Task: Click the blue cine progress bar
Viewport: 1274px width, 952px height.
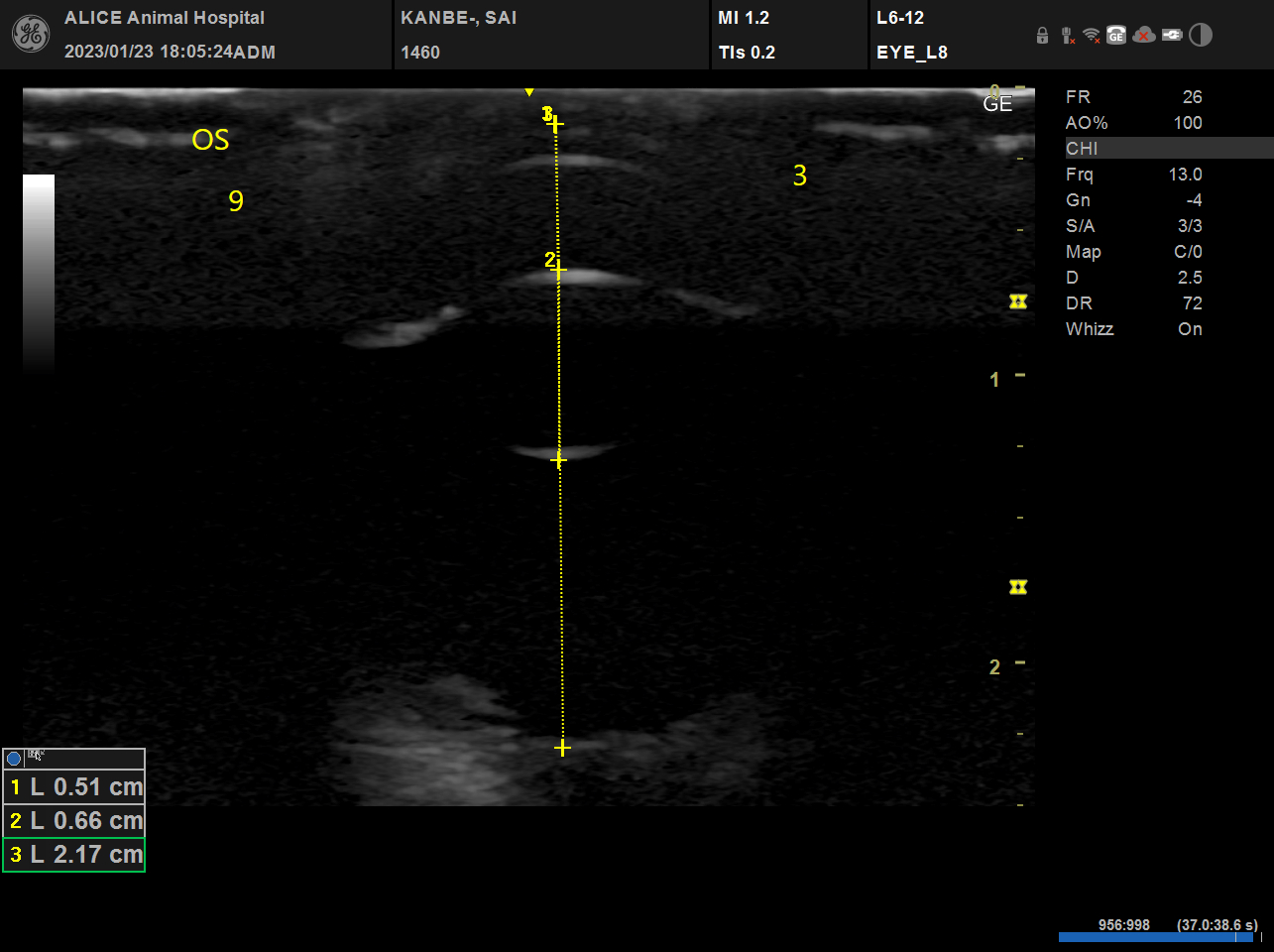Action: 1156,937
